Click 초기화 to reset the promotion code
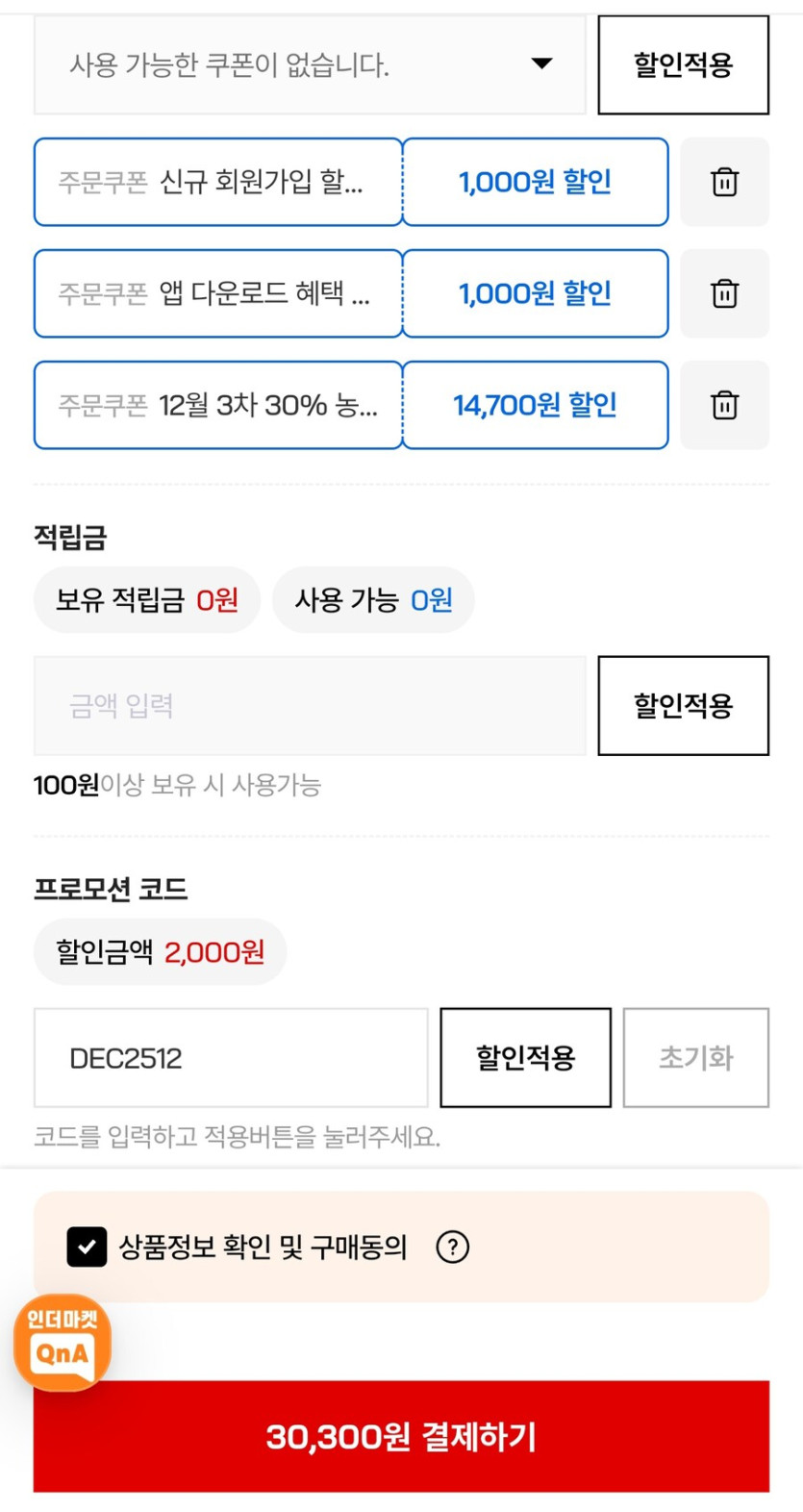 pos(696,1057)
